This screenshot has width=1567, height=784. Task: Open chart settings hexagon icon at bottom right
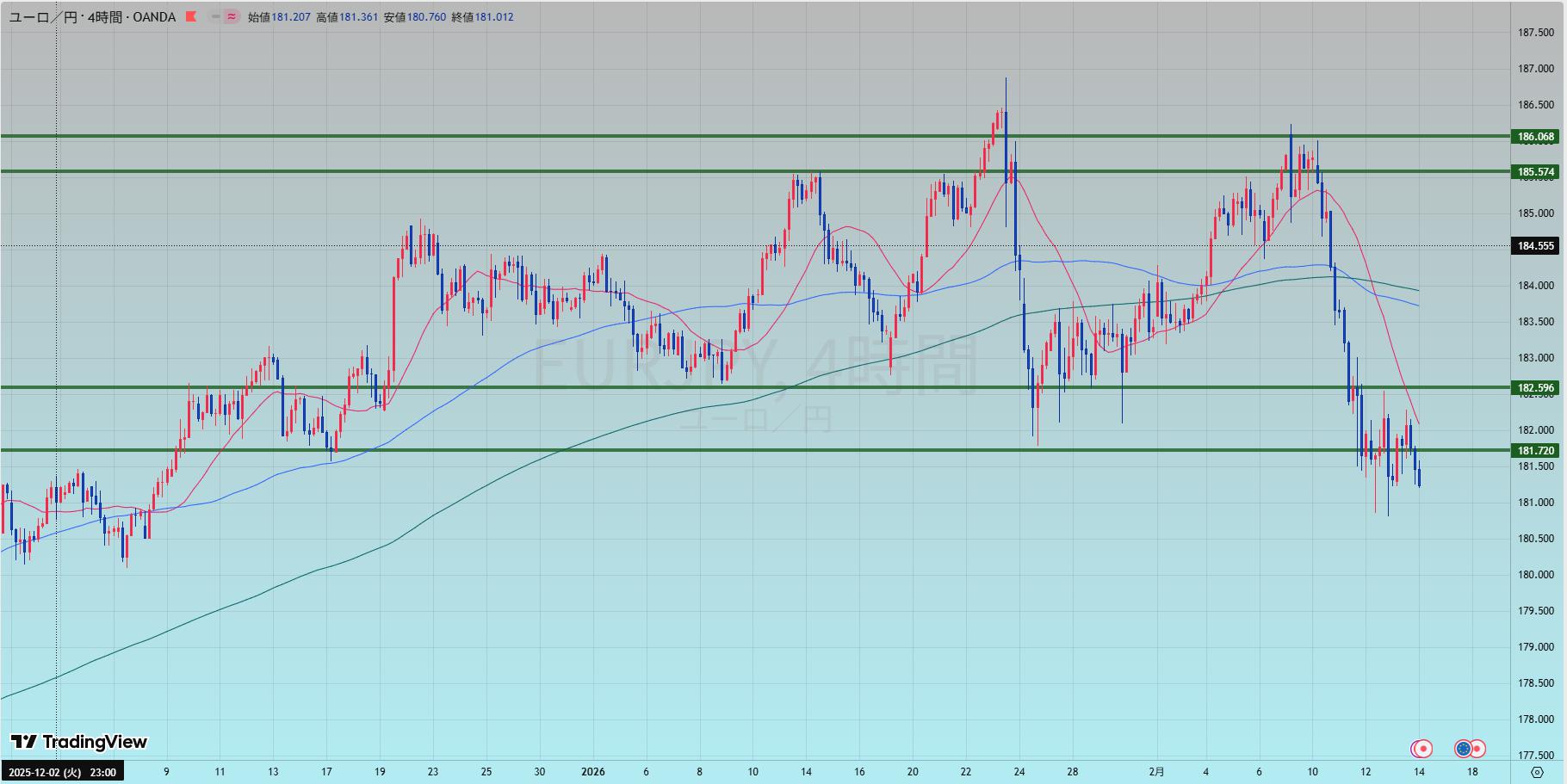tap(1537, 772)
